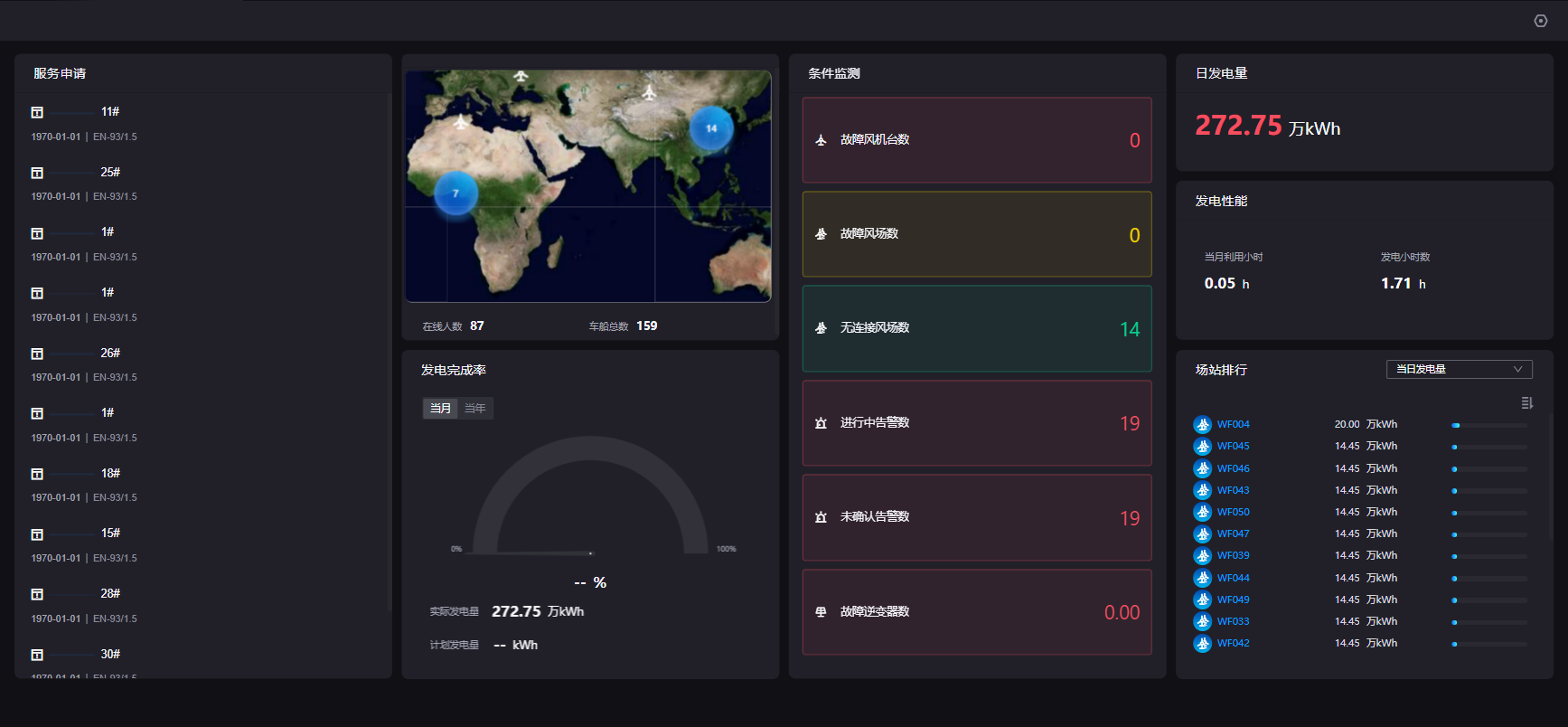Click the map cluster marker labeled 14
The width and height of the screenshot is (1568, 727).
[x=711, y=128]
